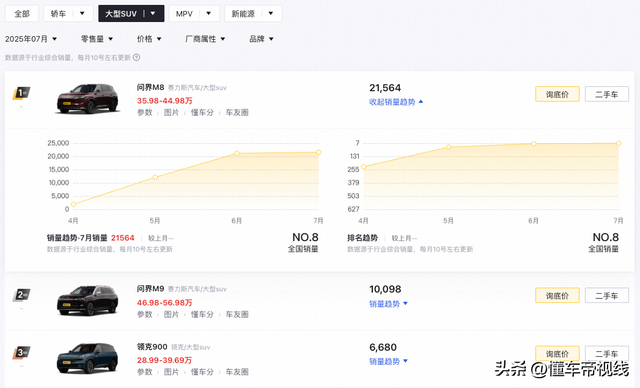
Task: Open 车友圈 for 领克900
Action: click(237, 372)
